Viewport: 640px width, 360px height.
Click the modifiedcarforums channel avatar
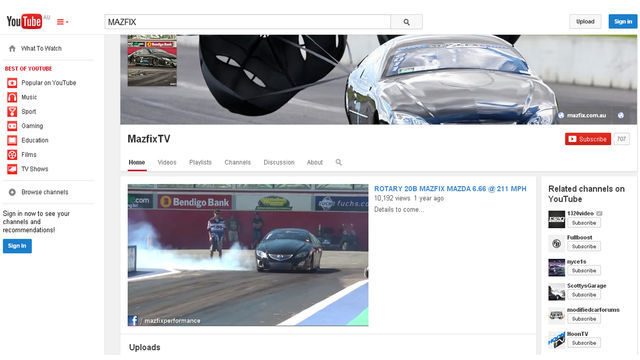click(556, 316)
